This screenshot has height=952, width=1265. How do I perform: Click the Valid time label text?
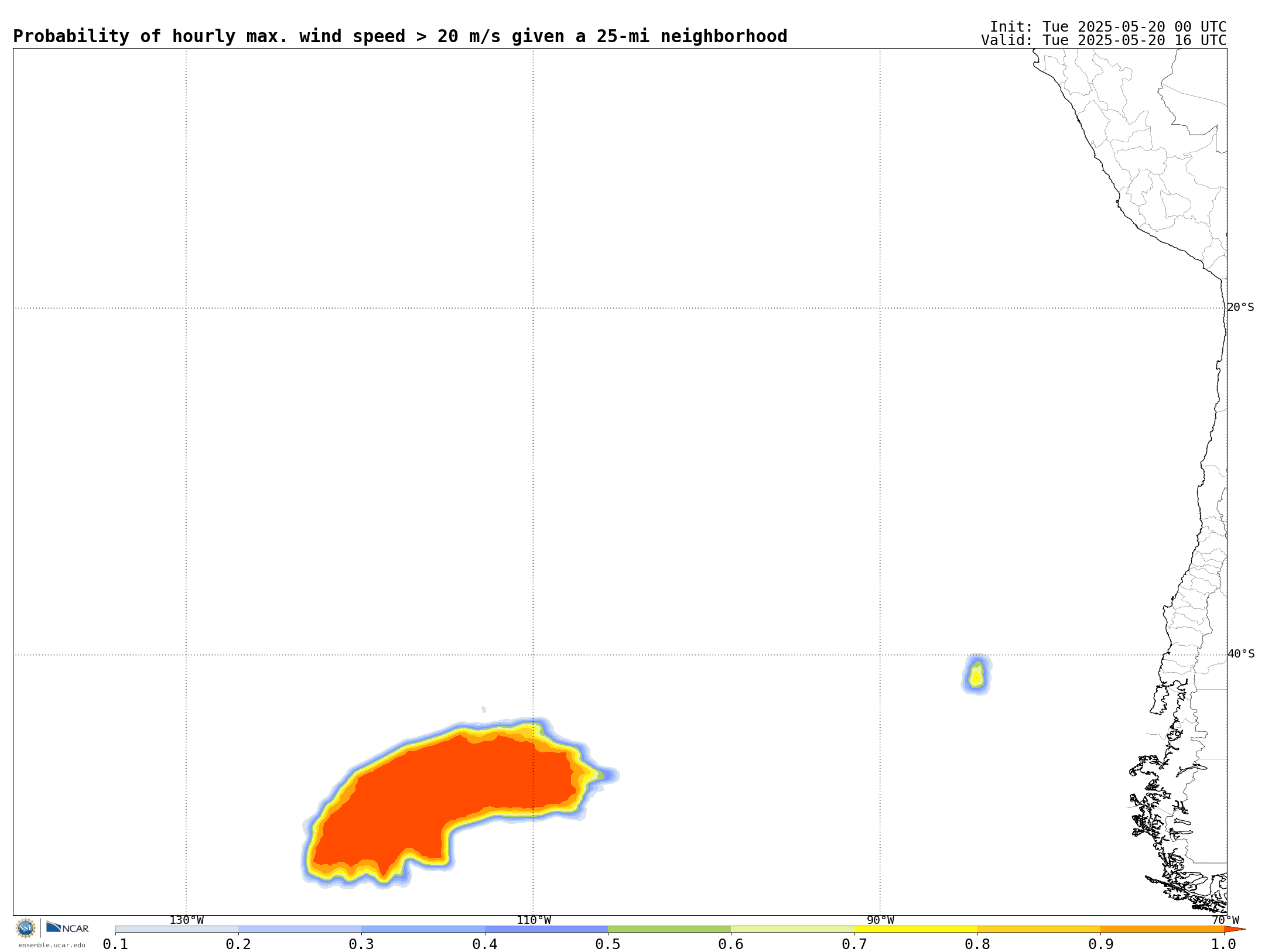[x=1103, y=40]
